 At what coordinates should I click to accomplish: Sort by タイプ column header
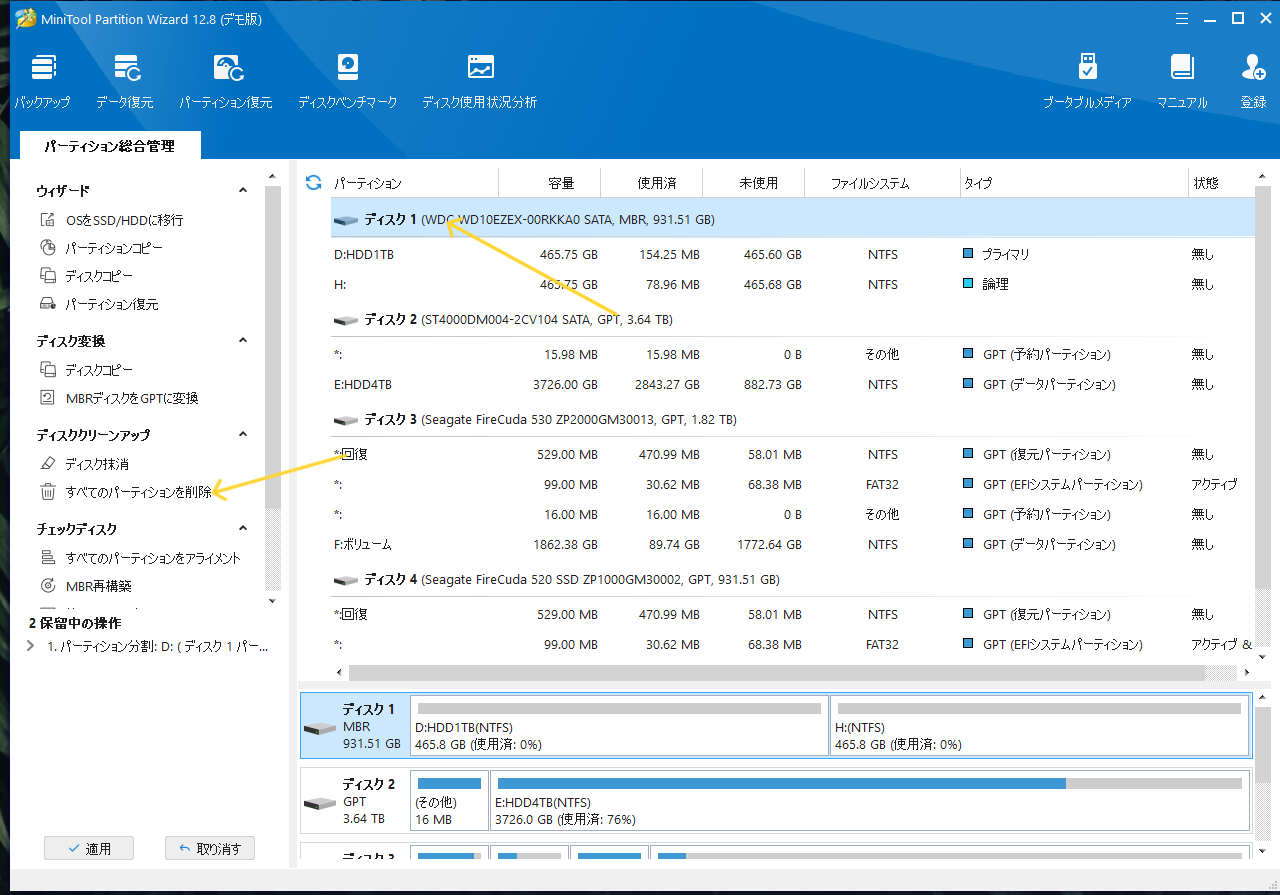(x=1073, y=183)
